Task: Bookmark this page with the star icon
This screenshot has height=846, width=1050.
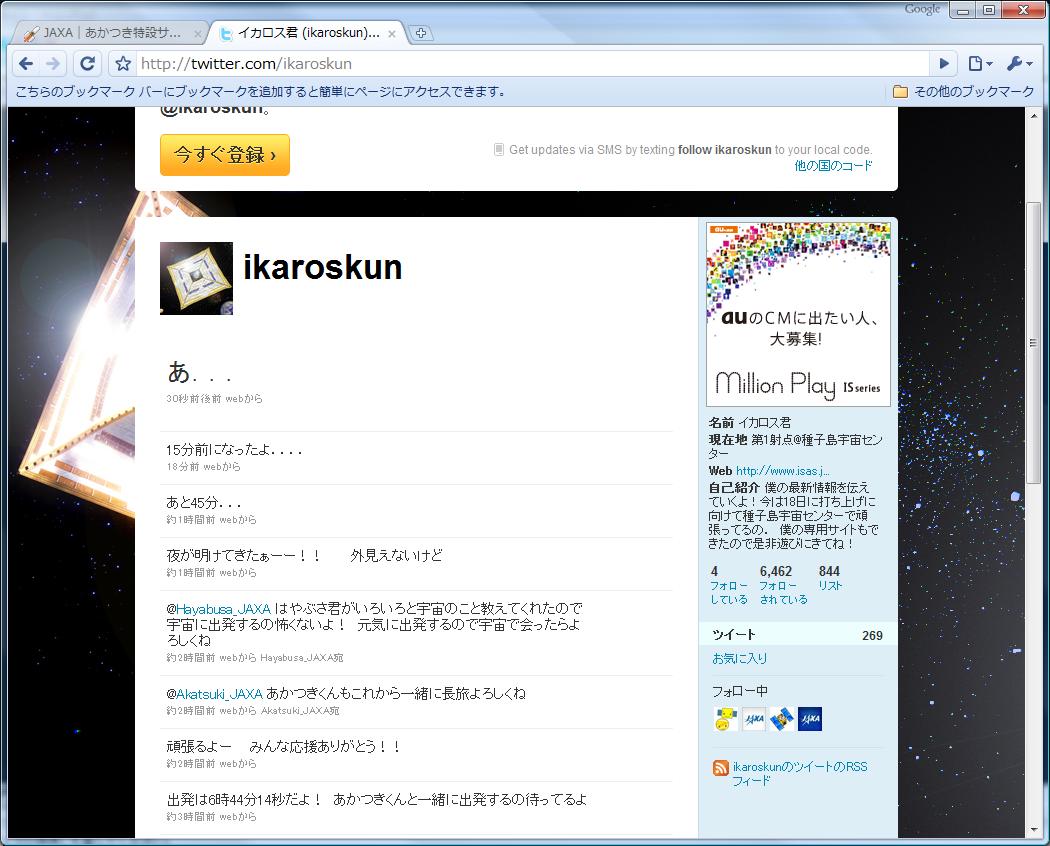Action: (x=123, y=64)
